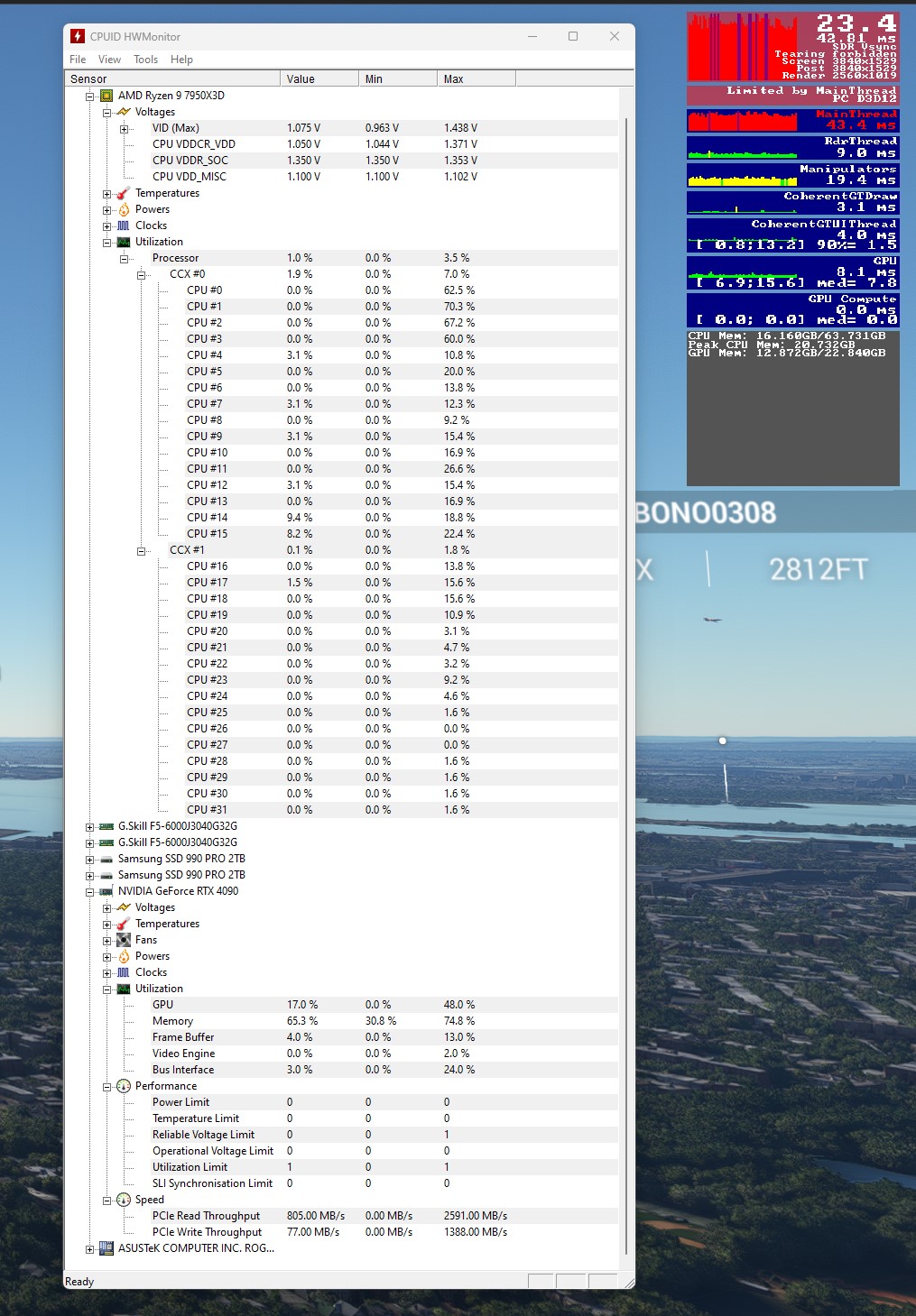Image resolution: width=916 pixels, height=1316 pixels.
Task: Click the Ready status bar text
Action: (79, 1282)
